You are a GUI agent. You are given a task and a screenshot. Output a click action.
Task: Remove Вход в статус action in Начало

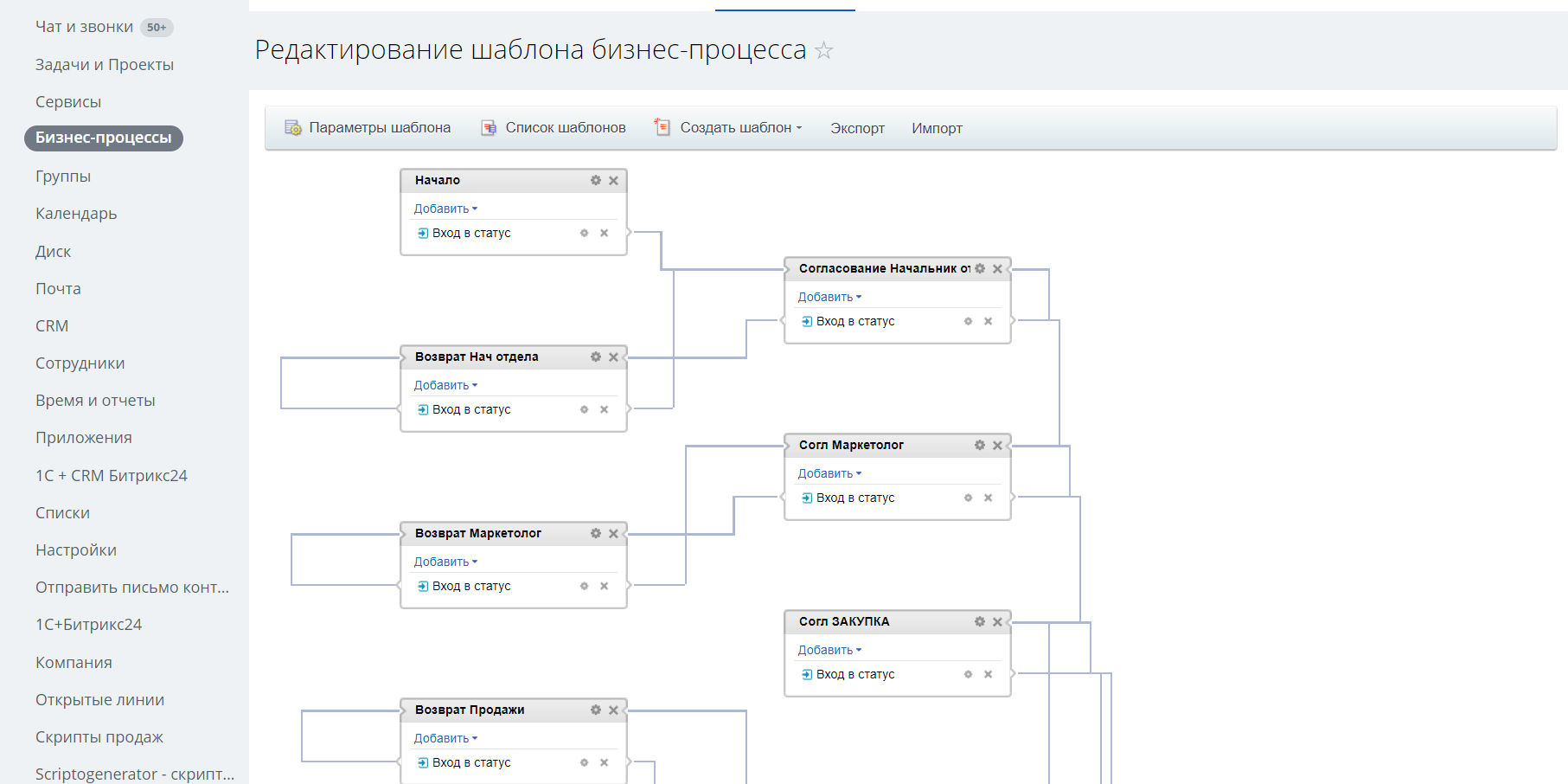point(604,233)
